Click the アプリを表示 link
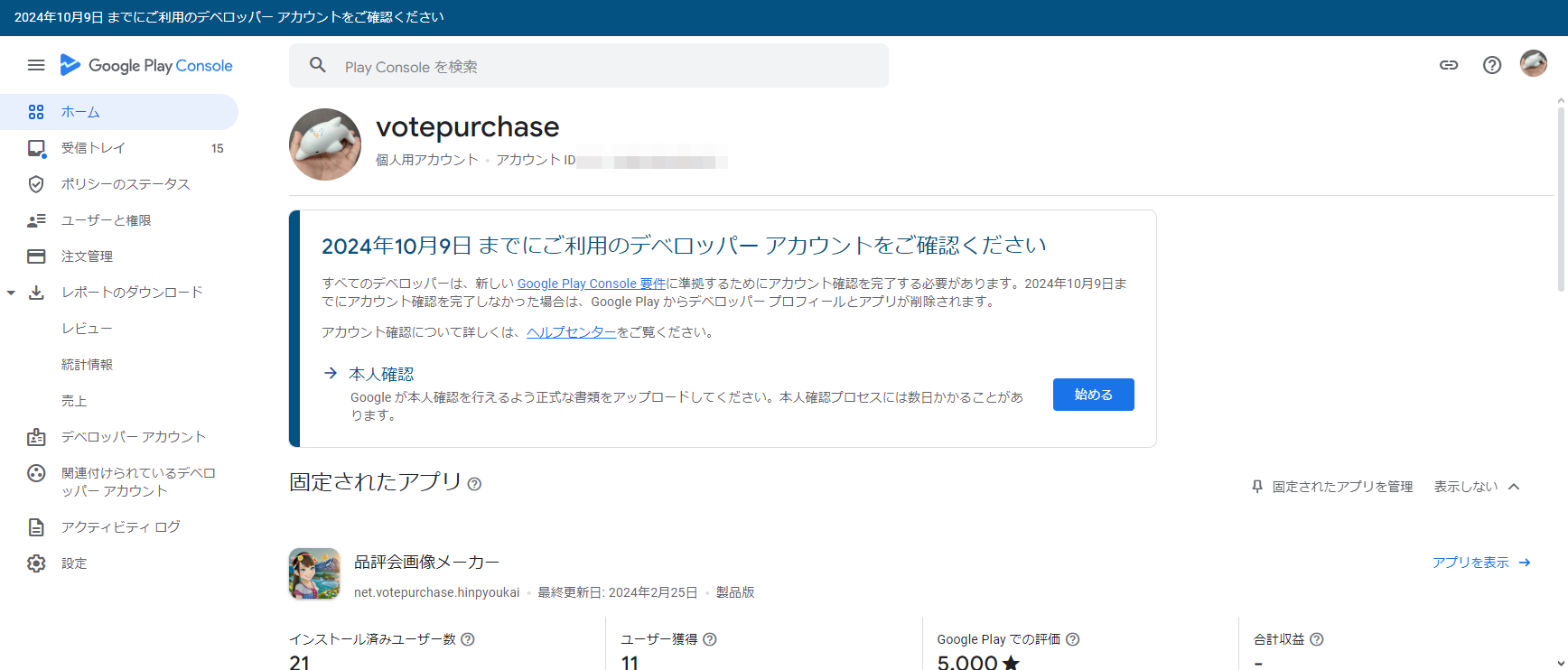 [x=1481, y=563]
